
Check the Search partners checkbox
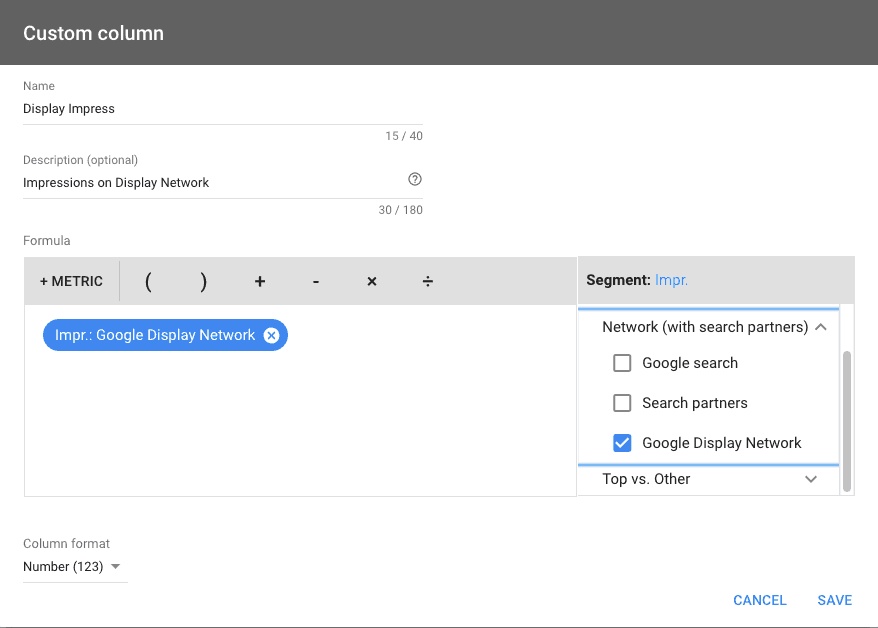click(x=622, y=403)
